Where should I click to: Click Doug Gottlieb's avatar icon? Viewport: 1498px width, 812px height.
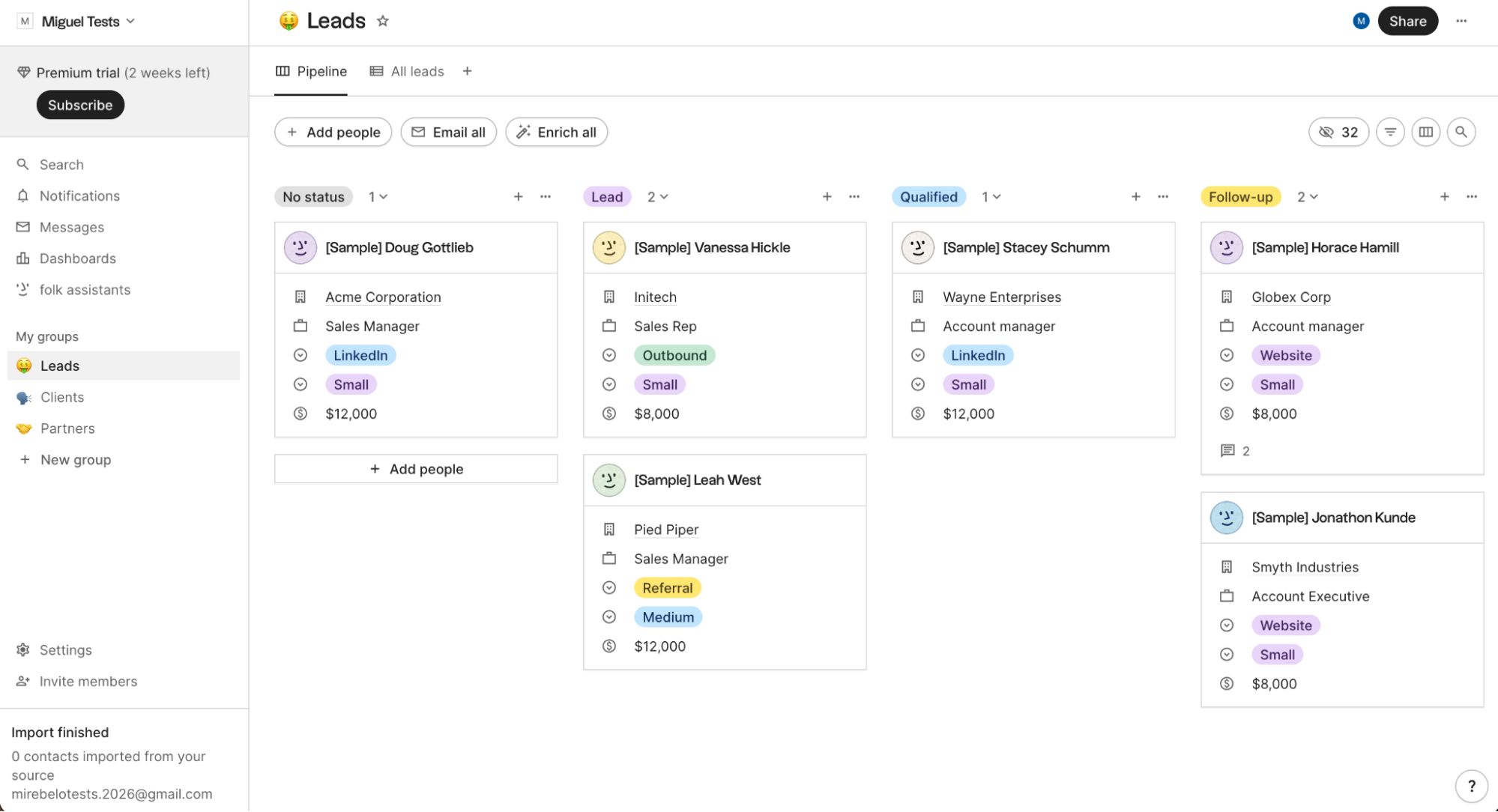point(300,248)
